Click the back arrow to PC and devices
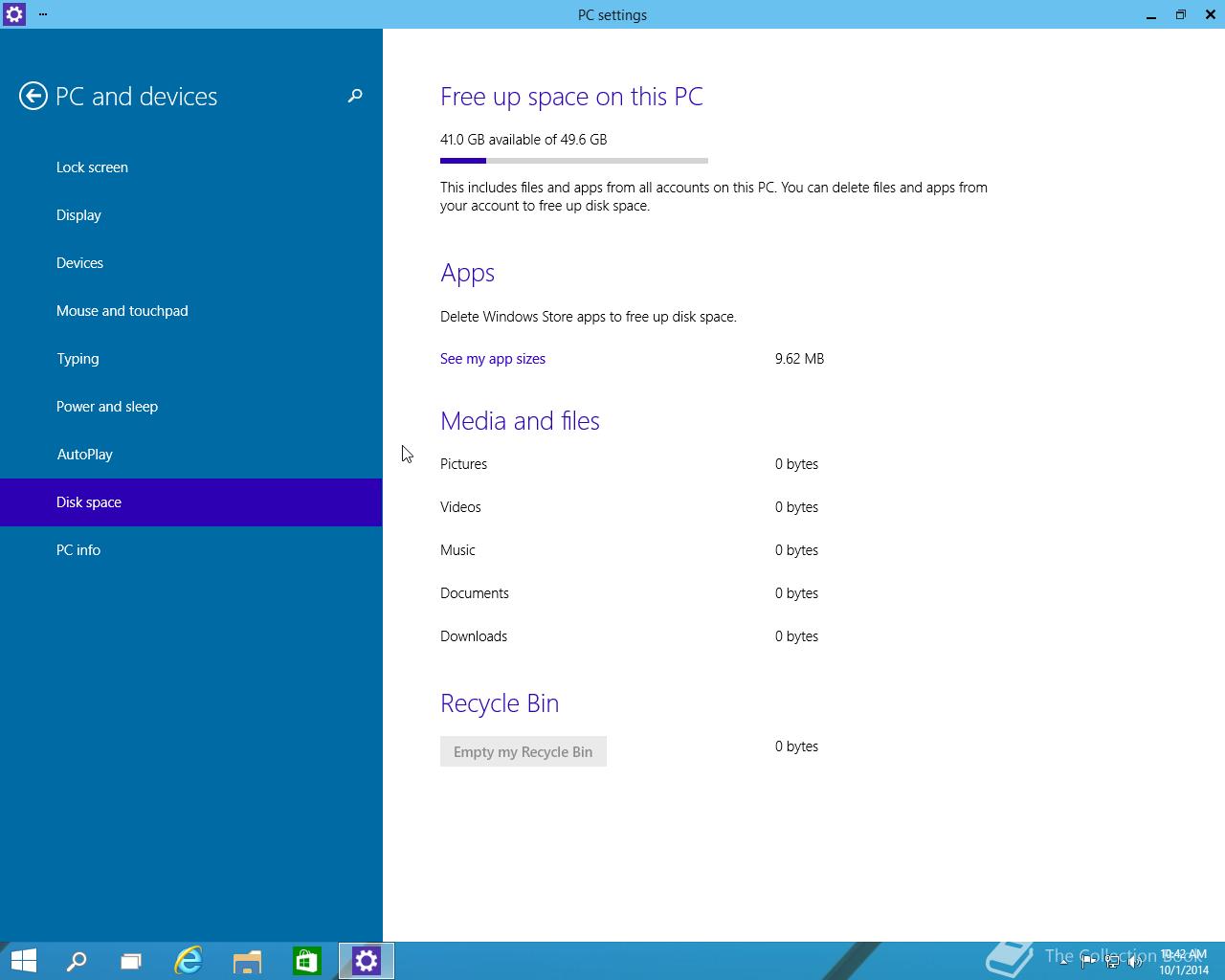Viewport: 1225px width, 980px height. [33, 97]
